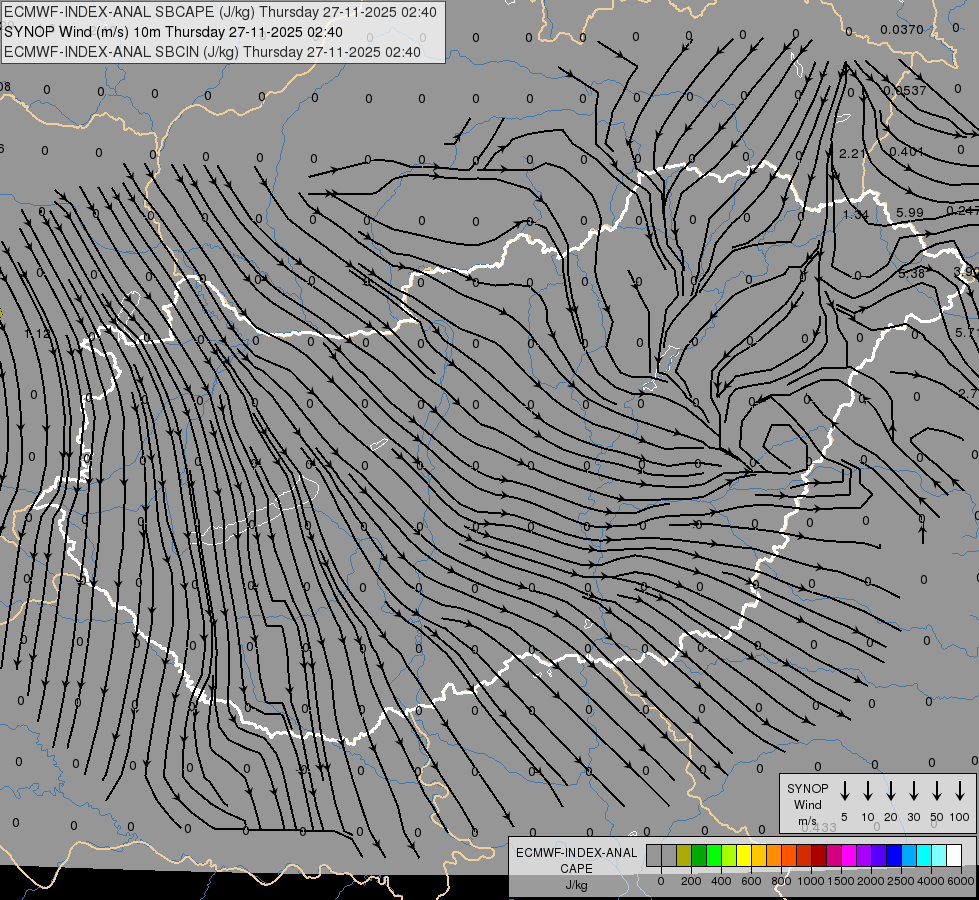Click the 1000 tick label on CAPE scale
Viewport: 979px width, 900px height.
pos(810,881)
